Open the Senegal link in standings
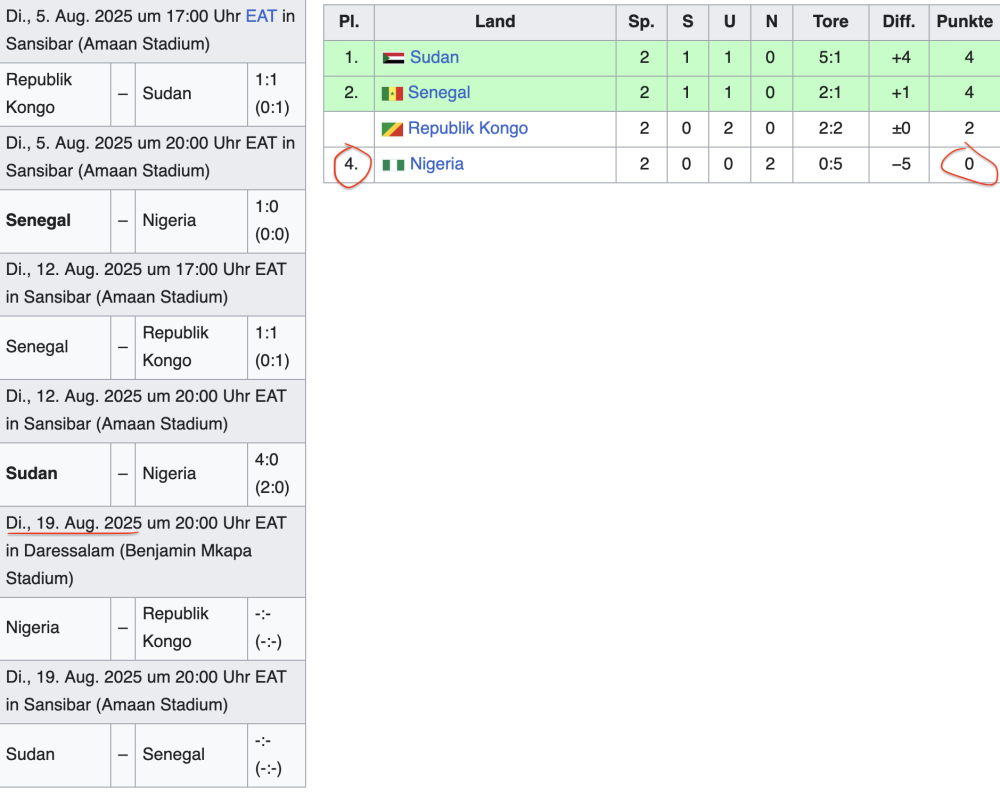 pos(439,92)
